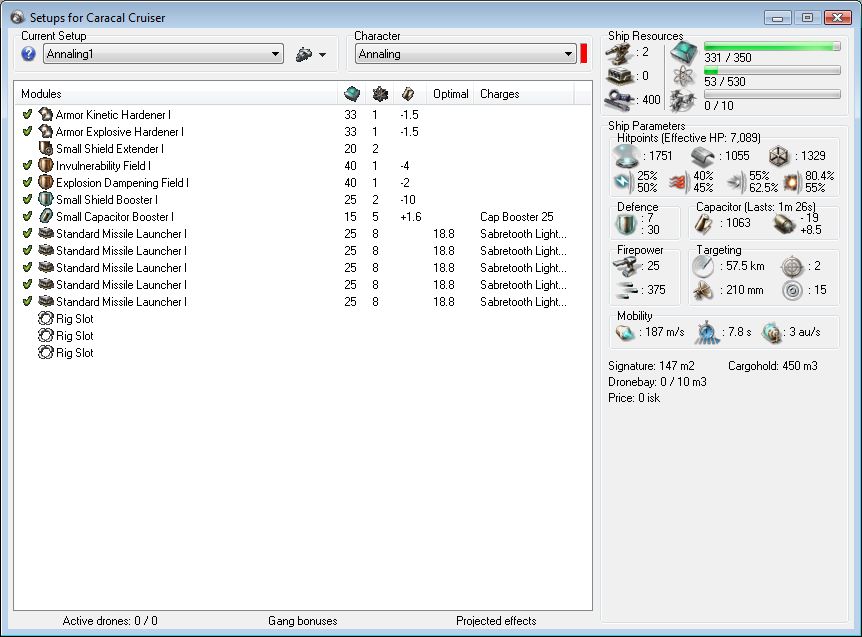Image resolution: width=862 pixels, height=637 pixels.
Task: Click the warp speed icon showing 3 au/s
Action: click(x=772, y=333)
